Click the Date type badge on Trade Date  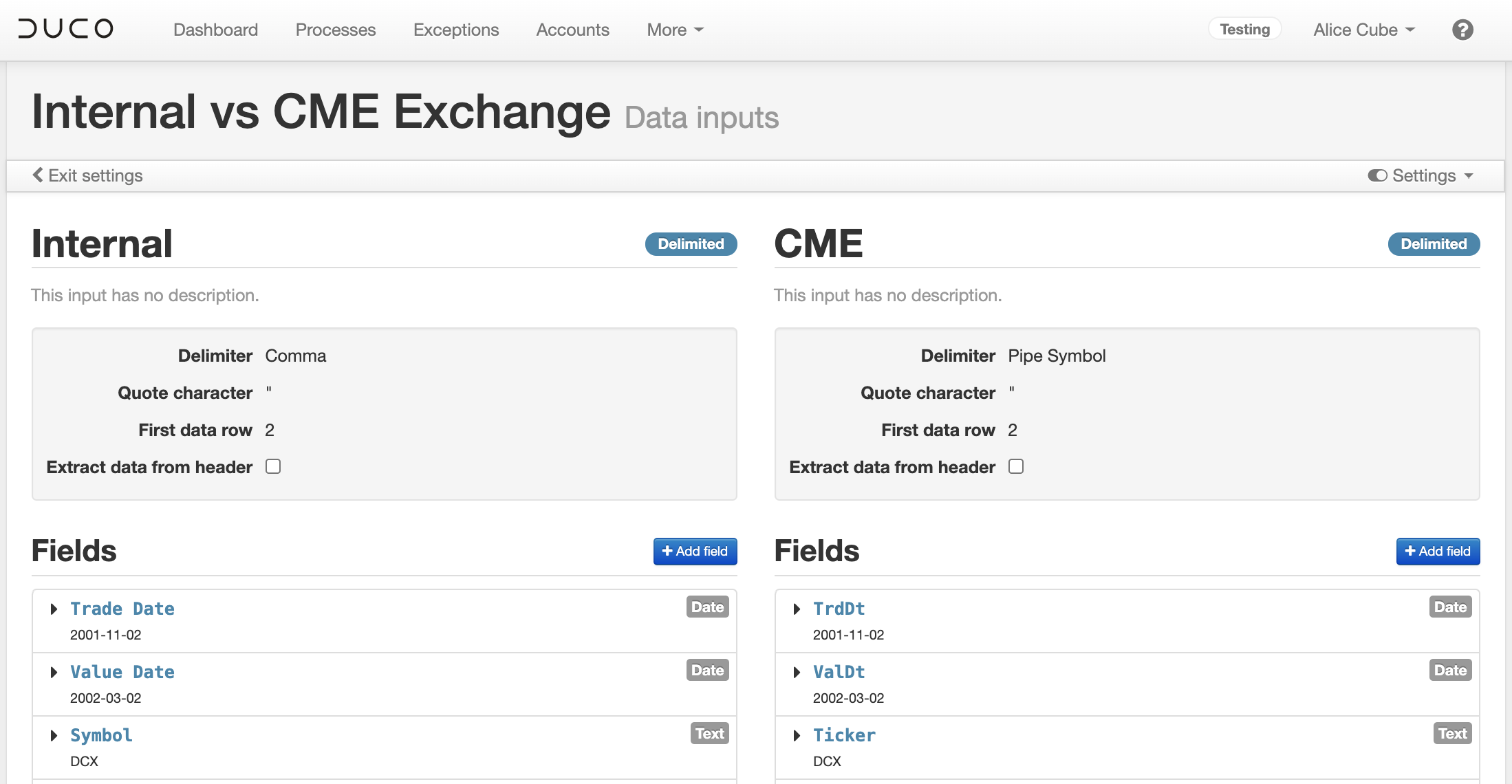(707, 607)
